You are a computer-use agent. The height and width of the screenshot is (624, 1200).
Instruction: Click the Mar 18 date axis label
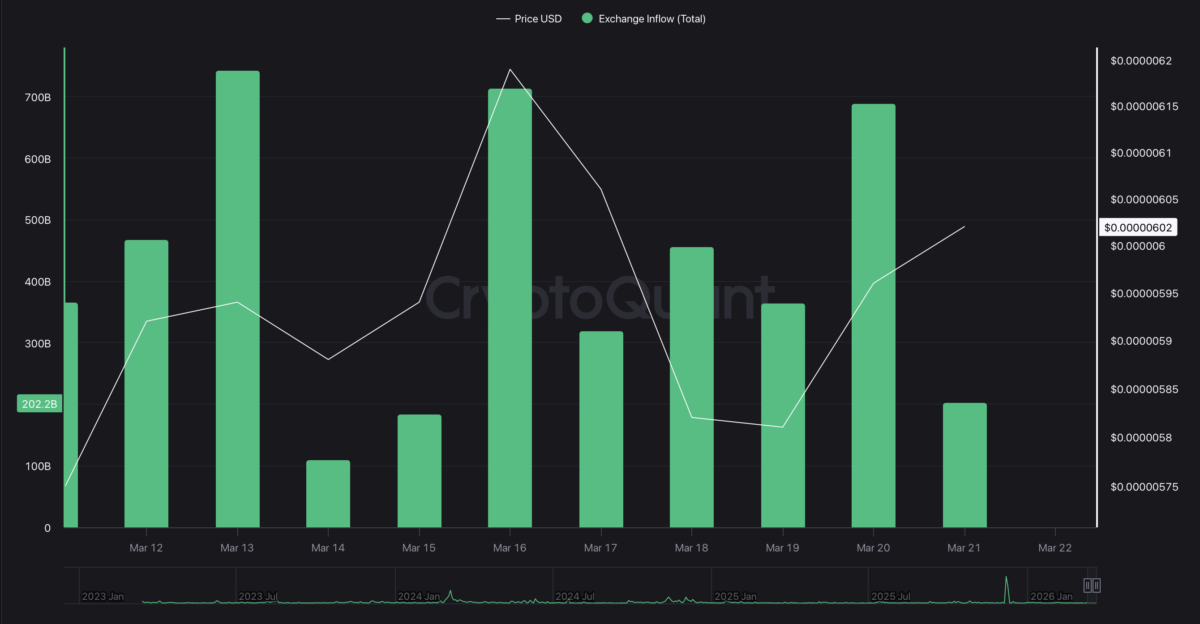pos(692,548)
